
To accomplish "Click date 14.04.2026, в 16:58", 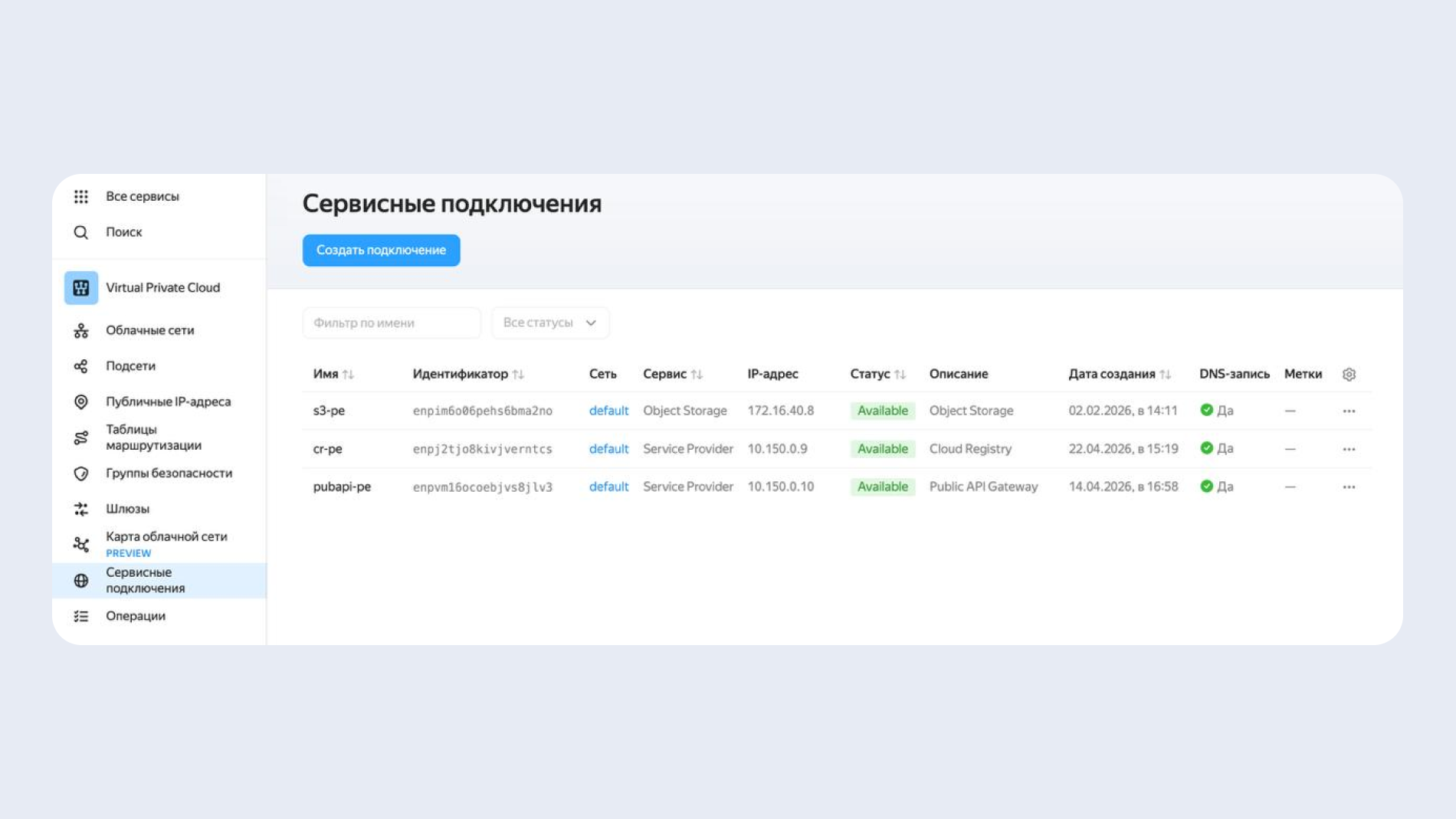I will (1123, 486).
